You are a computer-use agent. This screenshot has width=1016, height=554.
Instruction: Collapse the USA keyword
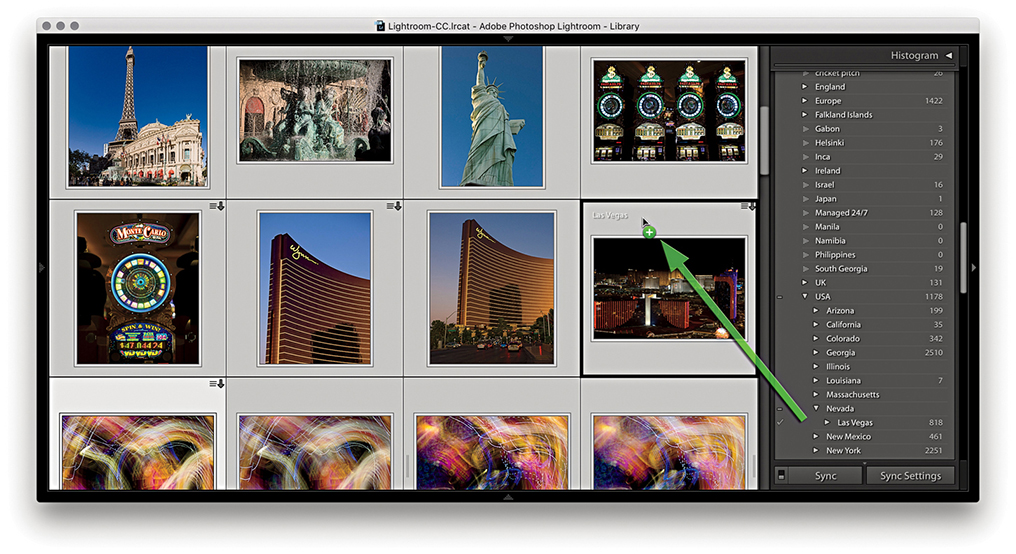tap(805, 297)
